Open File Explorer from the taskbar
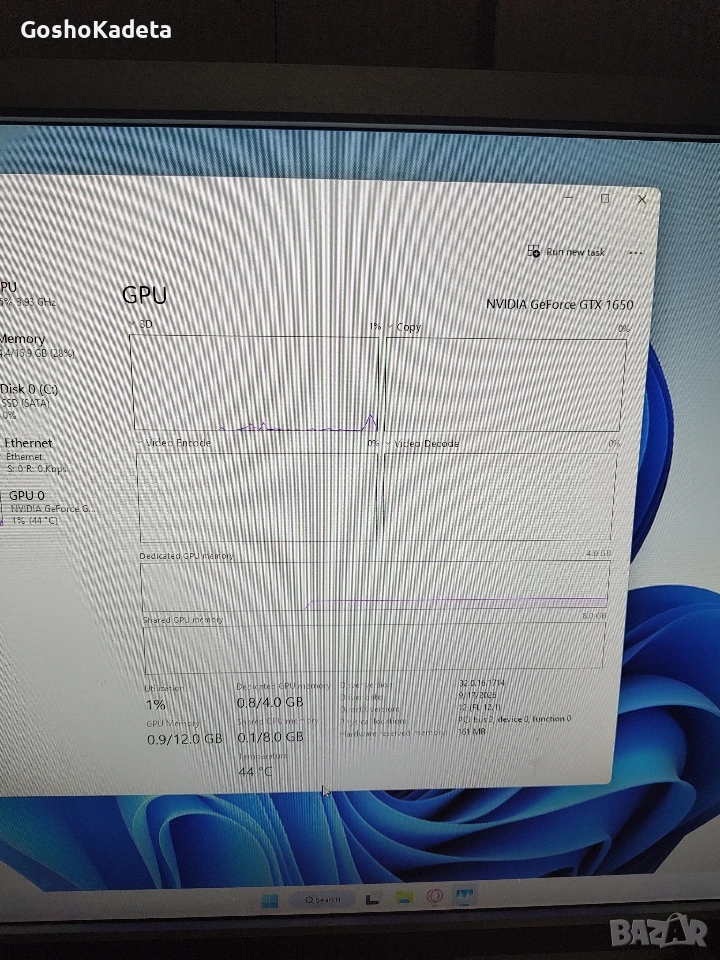 (404, 898)
